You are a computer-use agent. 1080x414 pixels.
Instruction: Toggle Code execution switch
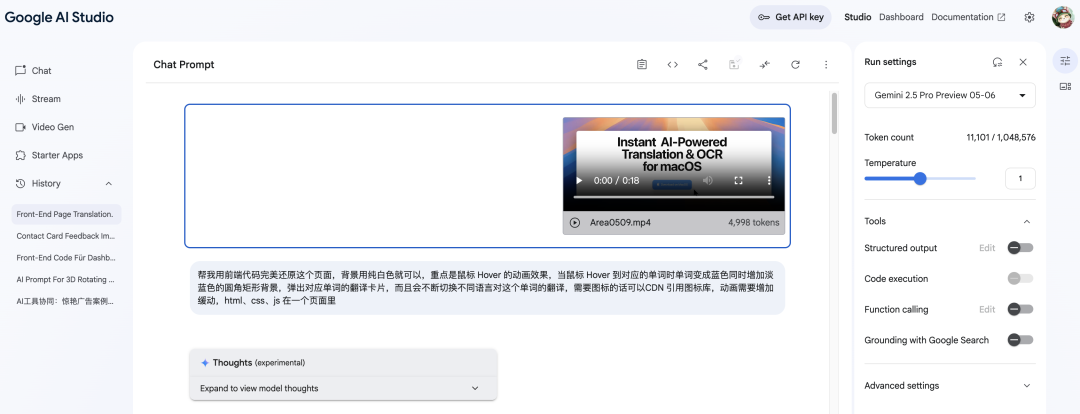pos(1020,279)
